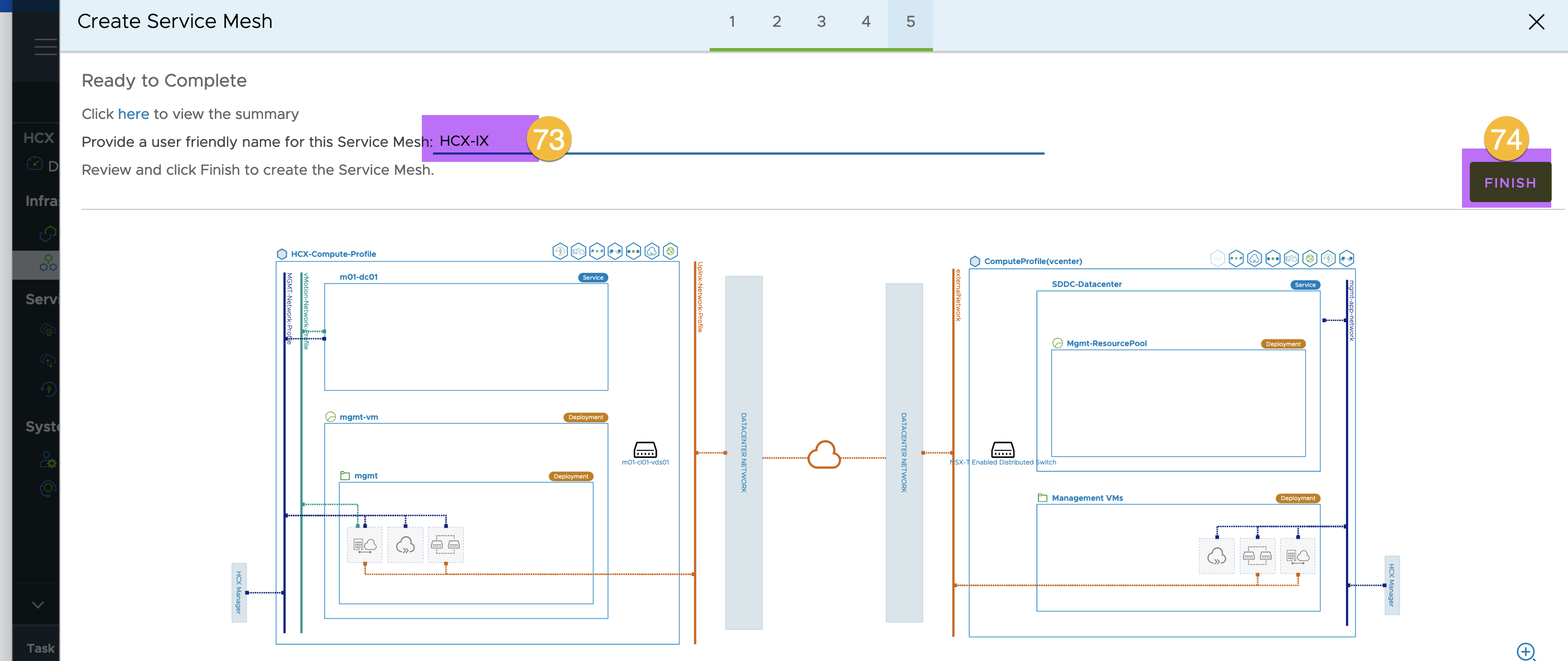Image resolution: width=1568 pixels, height=661 pixels.
Task: Click the HCX-Compute-Profile title
Action: 333,254
